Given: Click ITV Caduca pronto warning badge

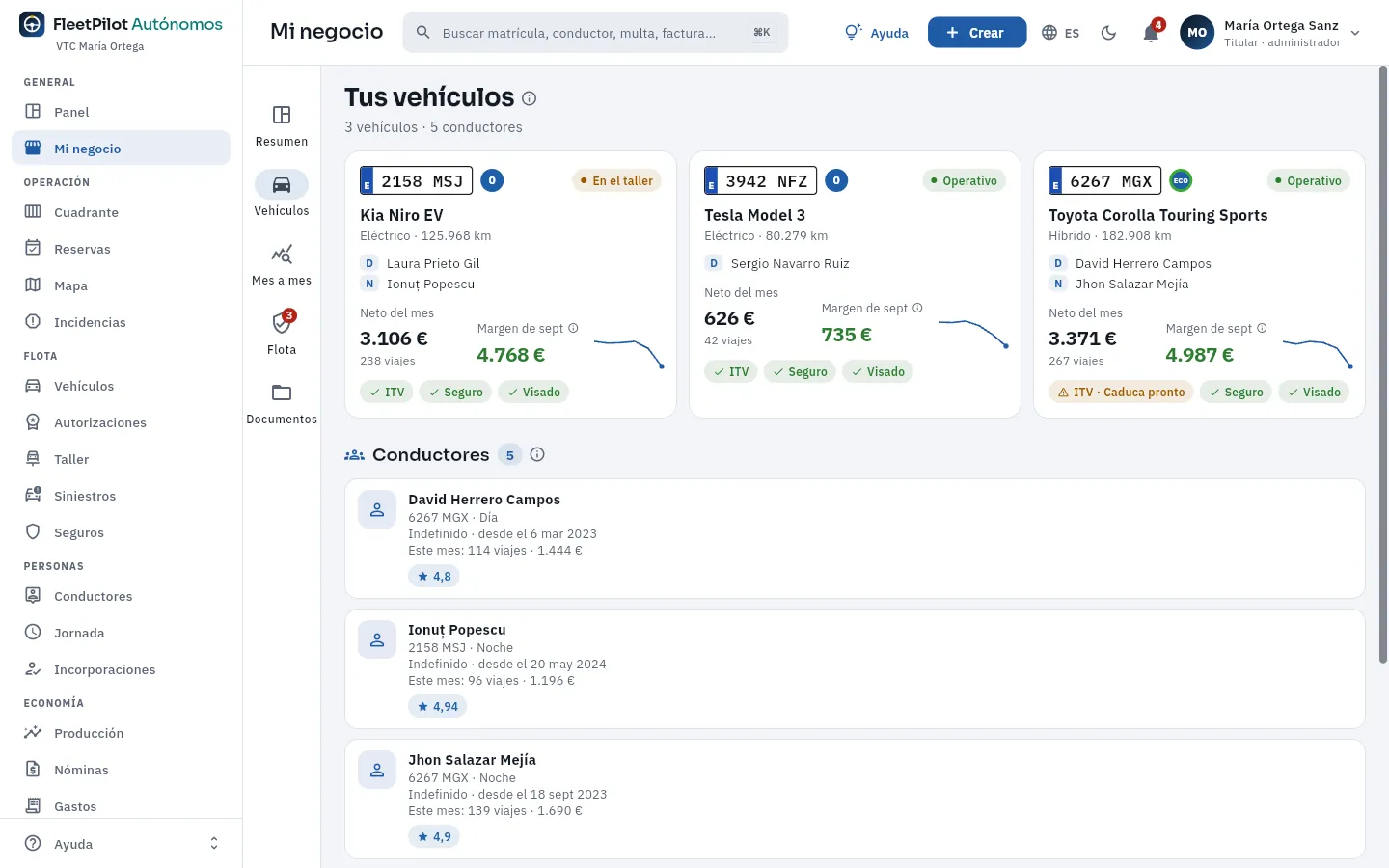Looking at the screenshot, I should tap(1121, 392).
